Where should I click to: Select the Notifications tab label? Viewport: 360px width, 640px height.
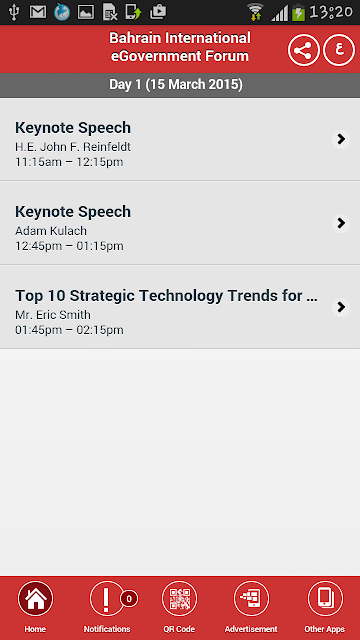(107, 629)
